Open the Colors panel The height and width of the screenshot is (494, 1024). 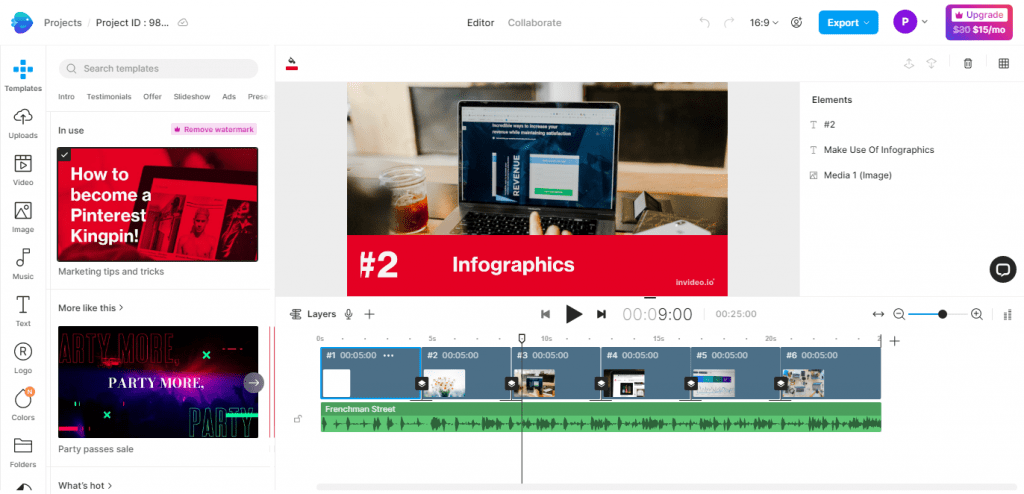(23, 405)
